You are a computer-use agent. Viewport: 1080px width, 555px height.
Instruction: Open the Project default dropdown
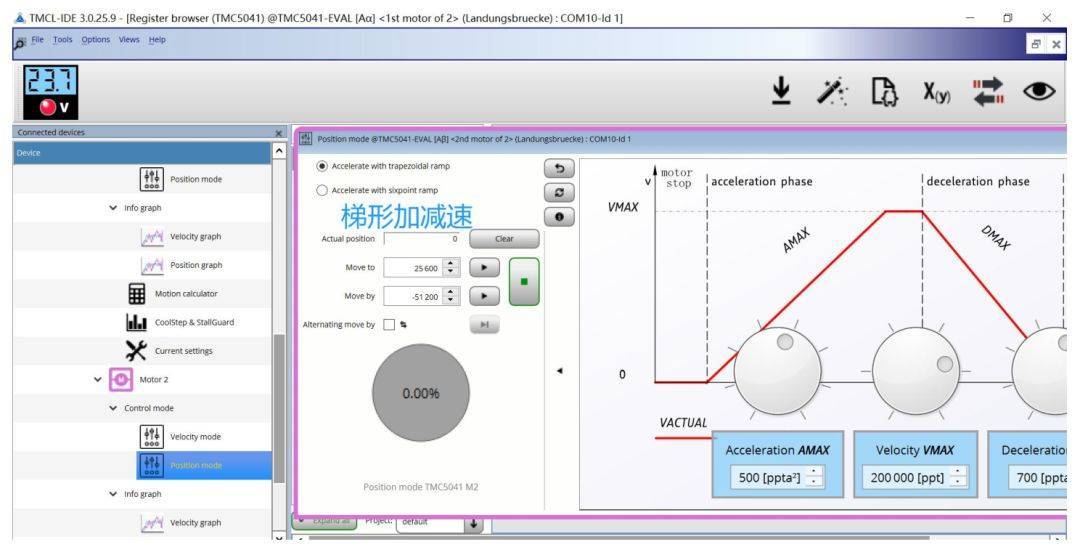474,522
